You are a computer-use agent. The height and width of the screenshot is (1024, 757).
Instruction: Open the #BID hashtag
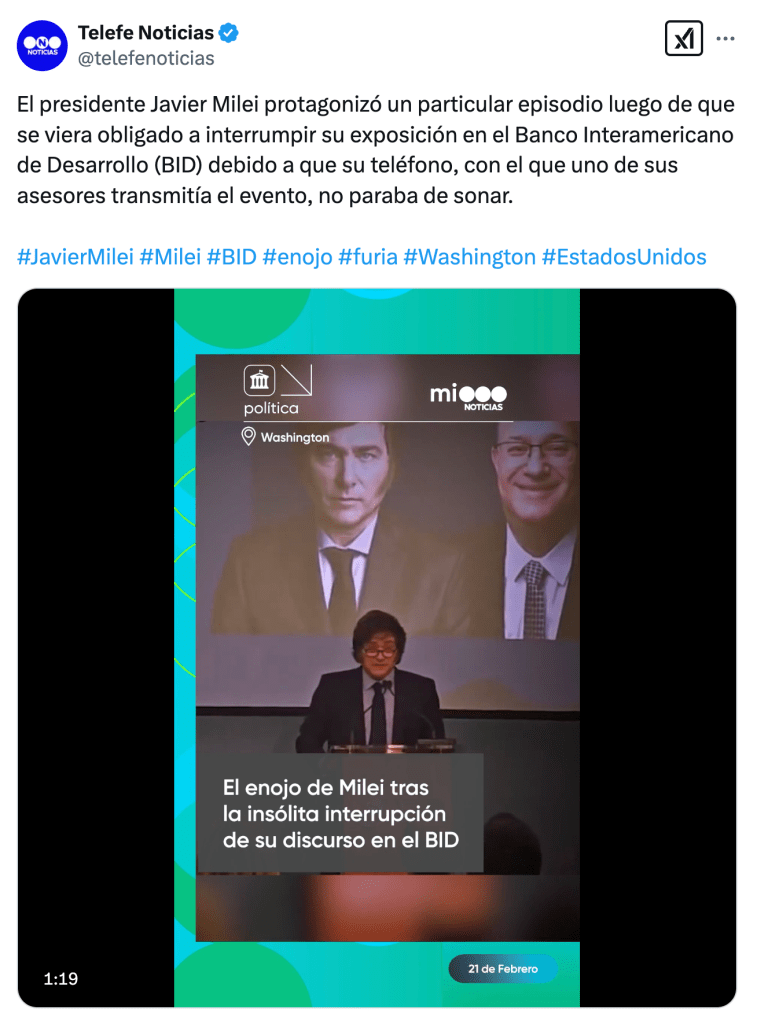coord(232,257)
